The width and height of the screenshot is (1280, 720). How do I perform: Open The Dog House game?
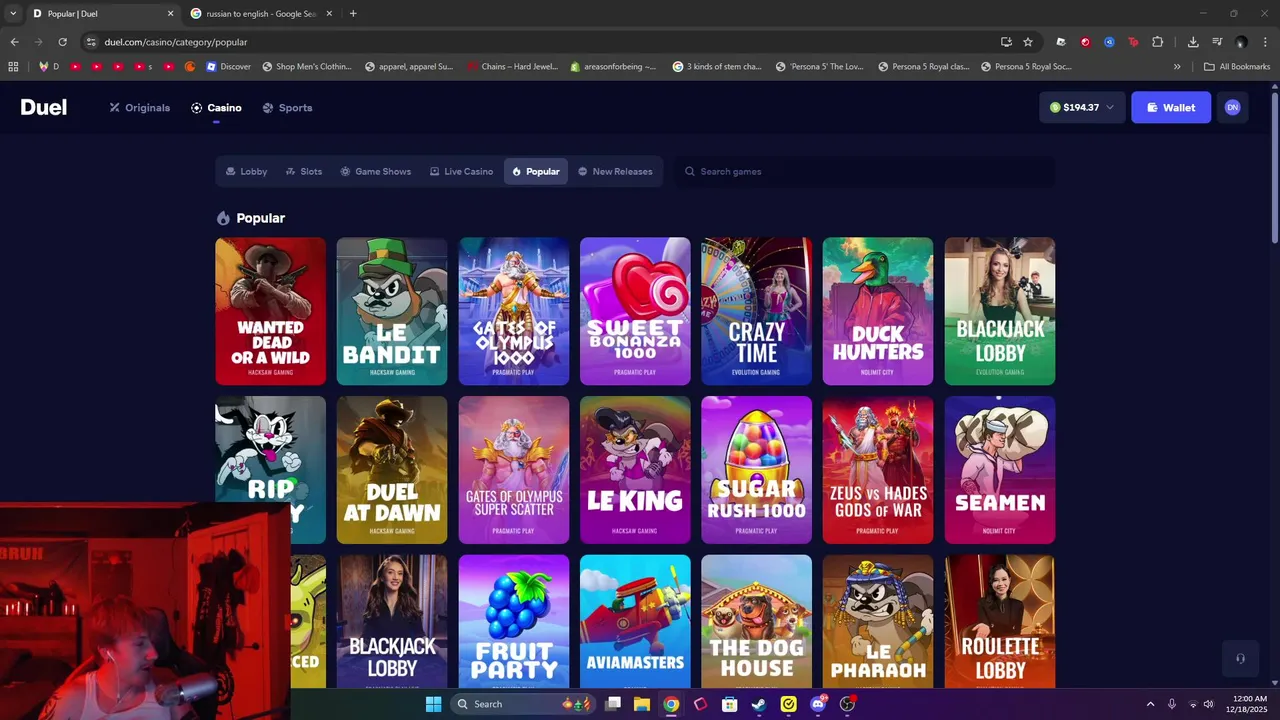757,621
